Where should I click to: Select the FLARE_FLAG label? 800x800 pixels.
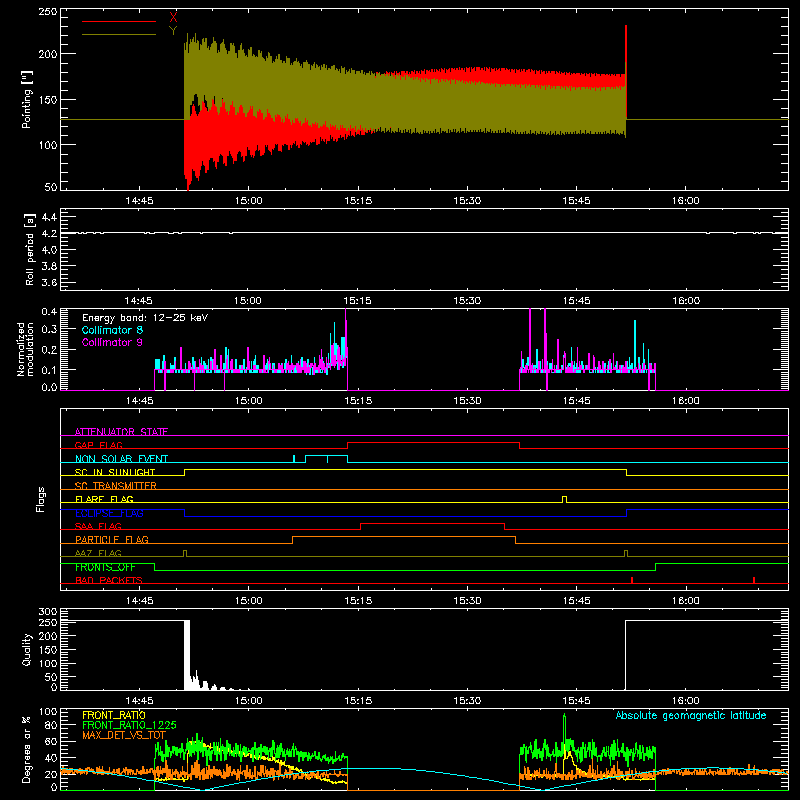104,499
